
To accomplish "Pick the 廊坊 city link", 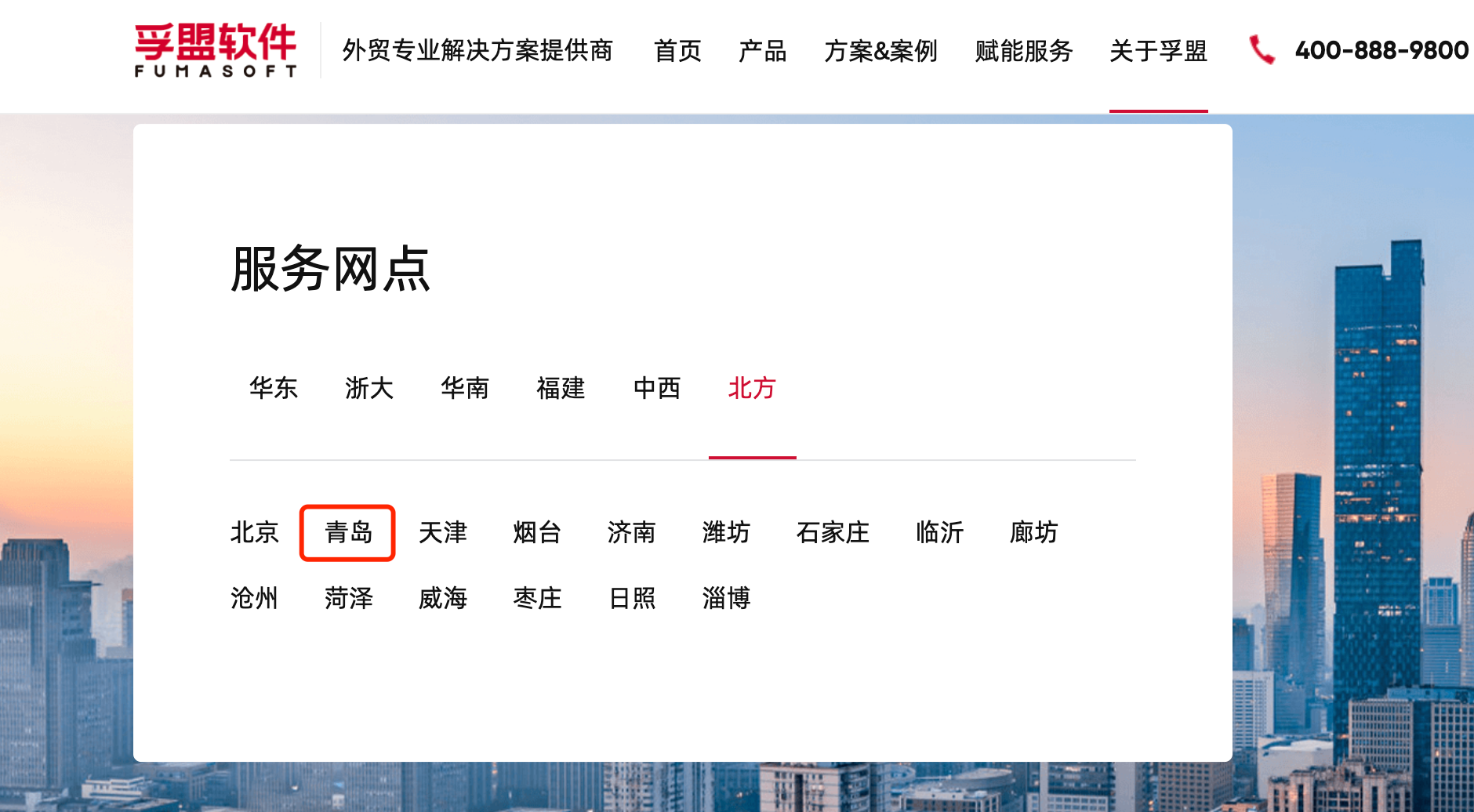I will (1033, 533).
